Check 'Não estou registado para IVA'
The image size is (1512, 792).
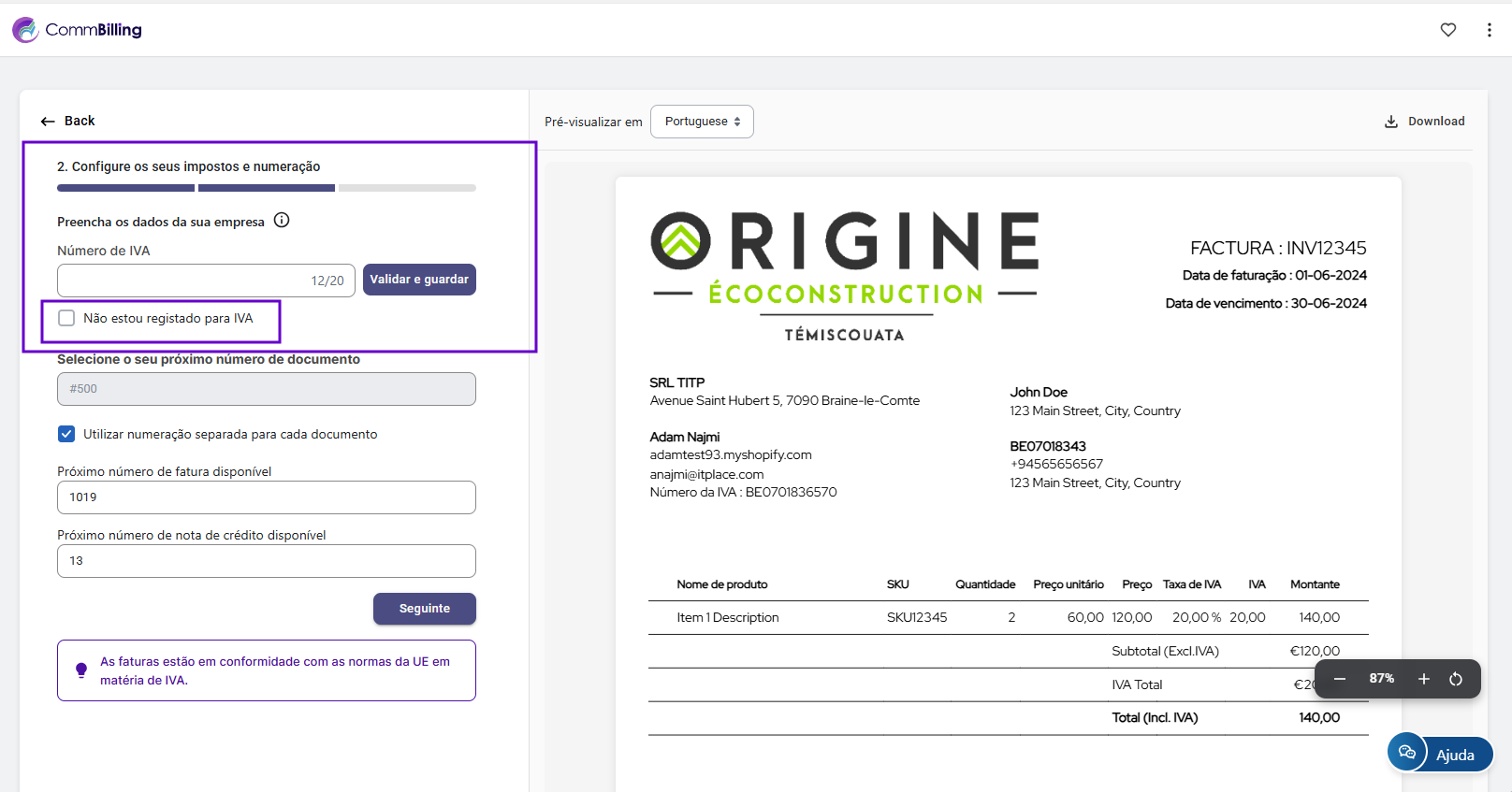pos(67,318)
